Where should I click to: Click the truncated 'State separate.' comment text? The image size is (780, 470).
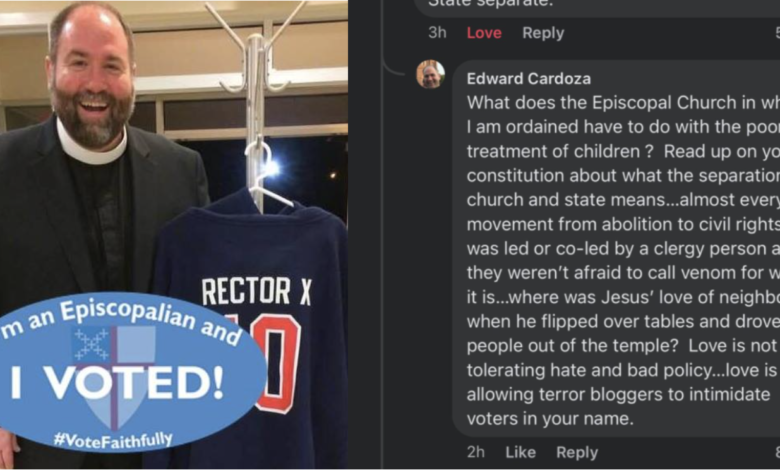[x=490, y=3]
